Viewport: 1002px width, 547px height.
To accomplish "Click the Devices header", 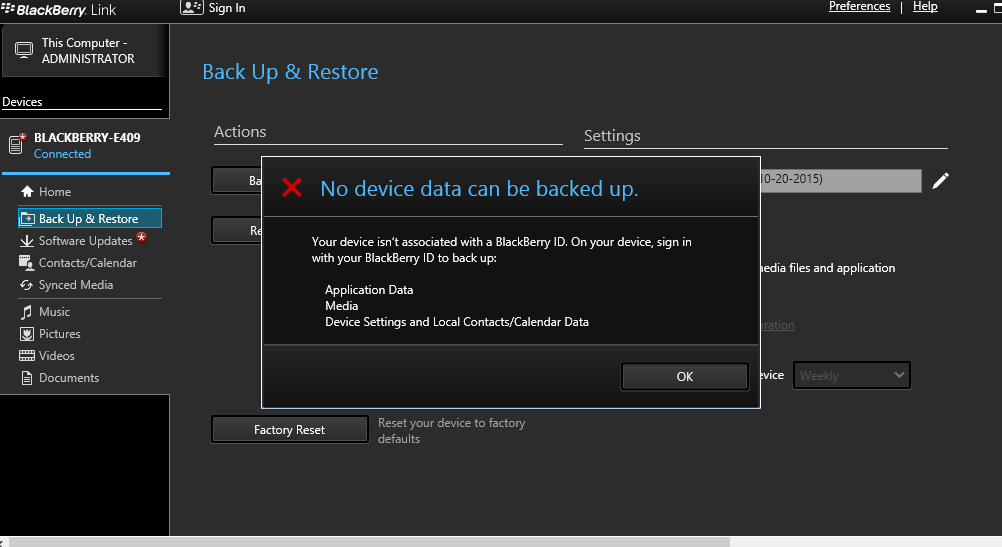I will click(x=22, y=102).
